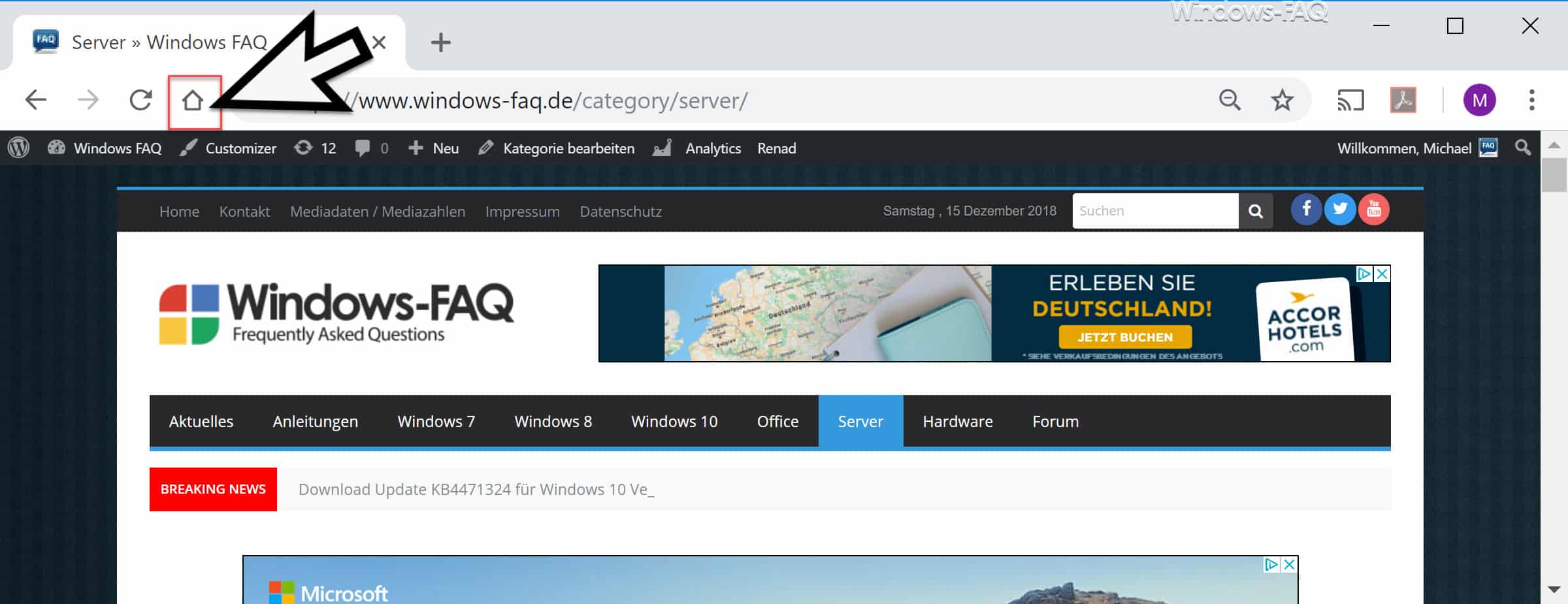
Task: Click Kategorie bearbeiten
Action: tap(556, 148)
